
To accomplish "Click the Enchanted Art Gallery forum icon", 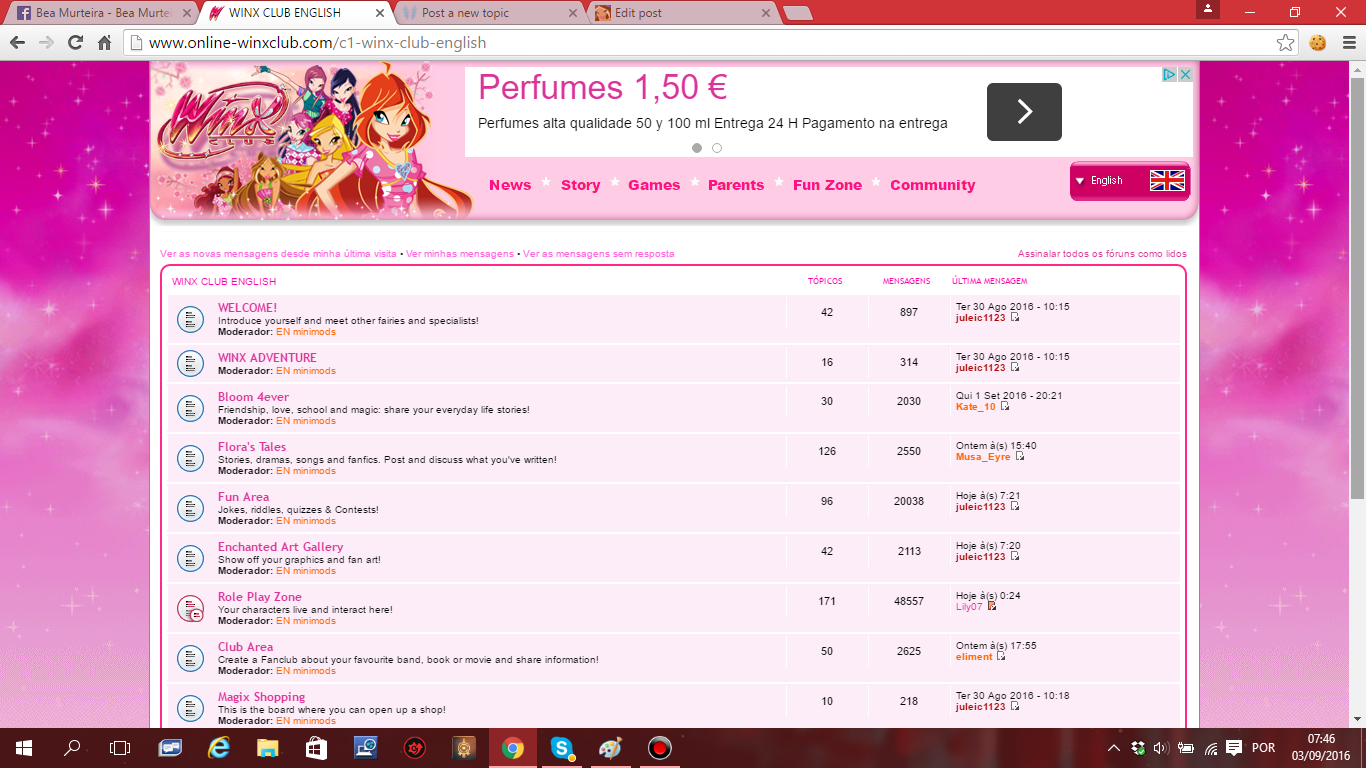I will 190,558.
